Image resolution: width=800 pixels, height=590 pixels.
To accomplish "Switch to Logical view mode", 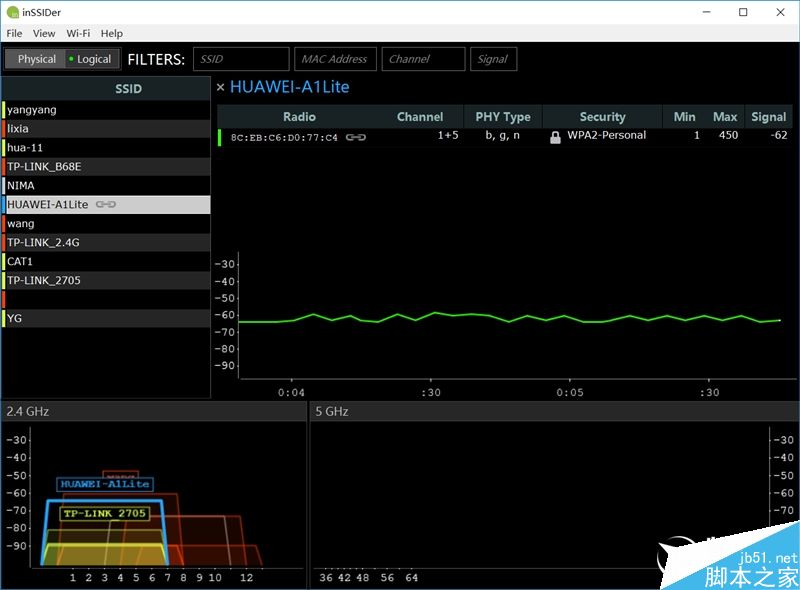I will (x=92, y=59).
